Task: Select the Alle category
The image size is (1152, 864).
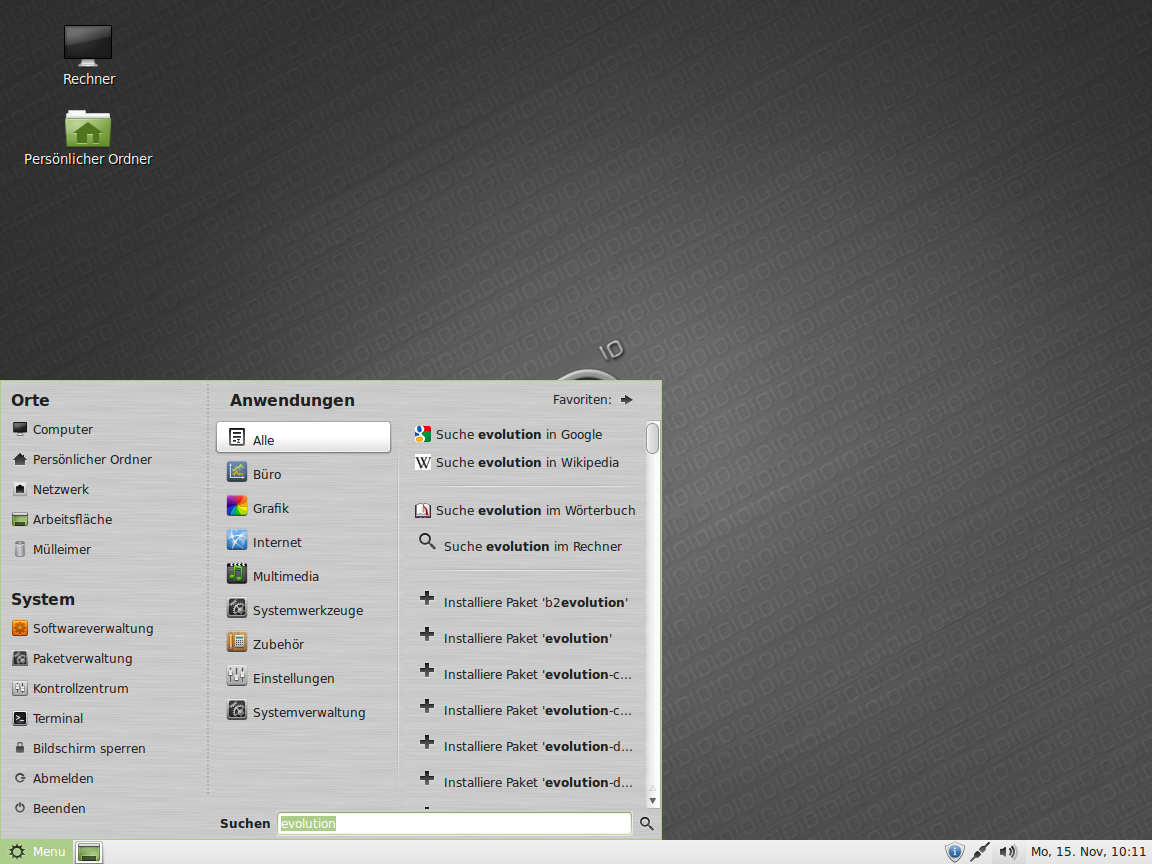Action: click(303, 438)
